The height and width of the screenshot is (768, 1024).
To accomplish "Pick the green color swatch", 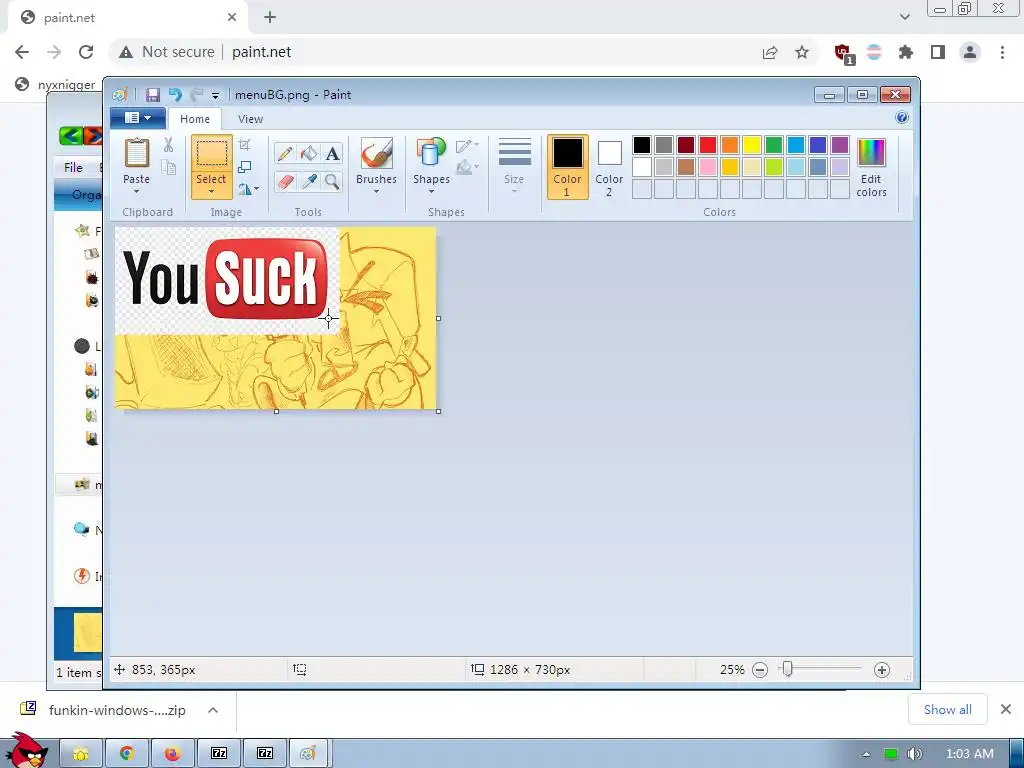I will [774, 145].
